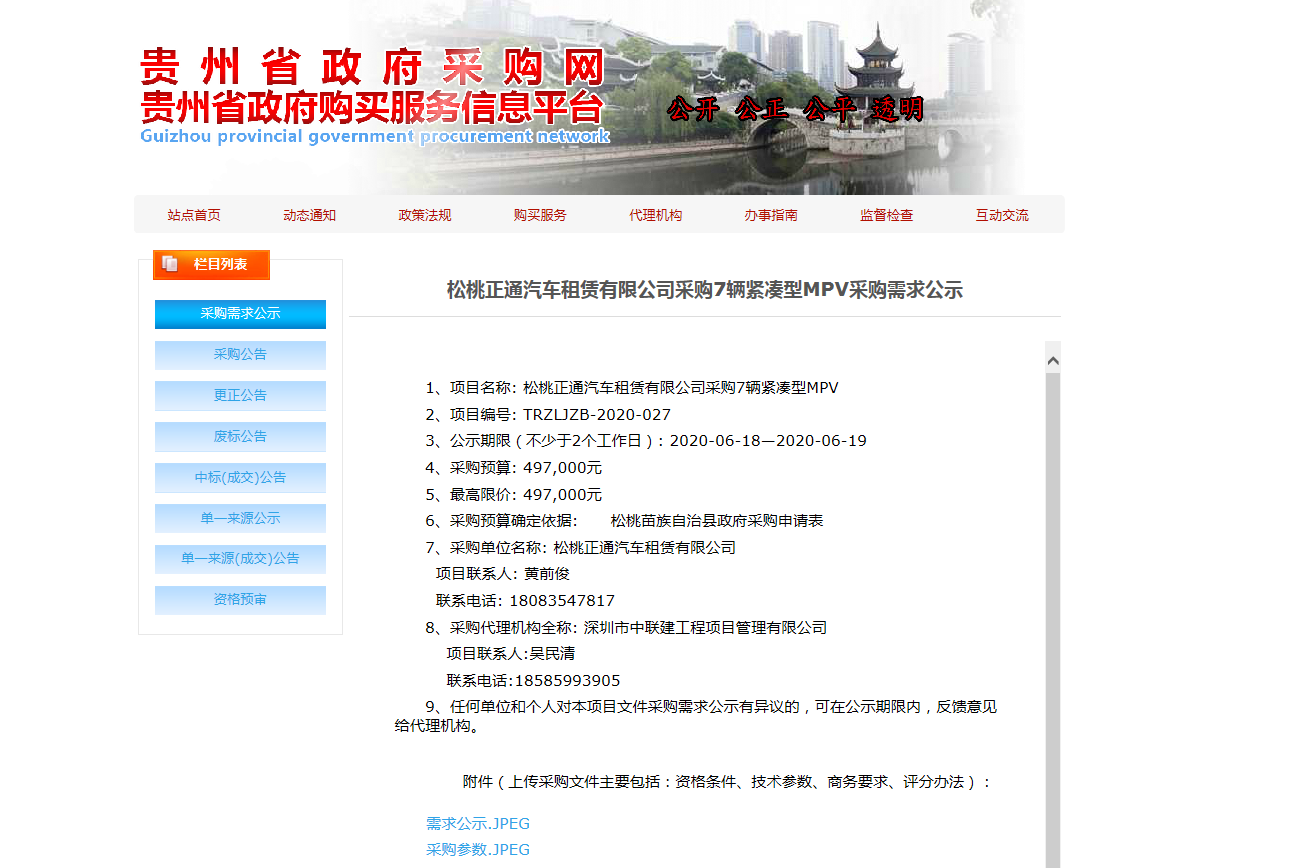This screenshot has height=868, width=1299.
Task: Open the 购买服务 navigation item
Action: [x=540, y=215]
